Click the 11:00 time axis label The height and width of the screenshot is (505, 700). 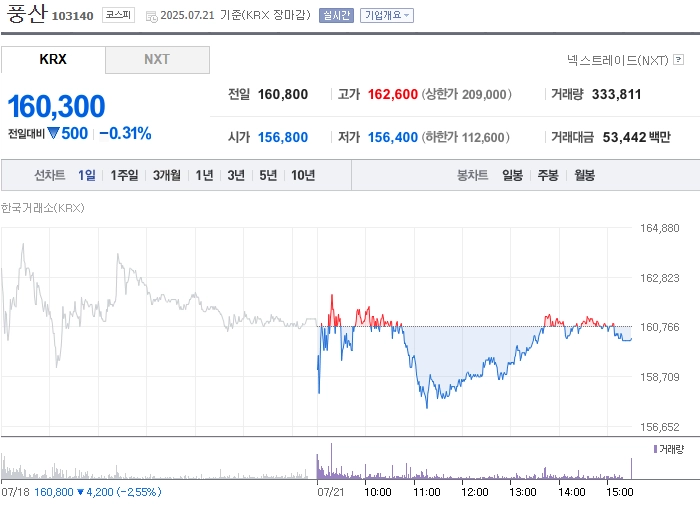427,492
